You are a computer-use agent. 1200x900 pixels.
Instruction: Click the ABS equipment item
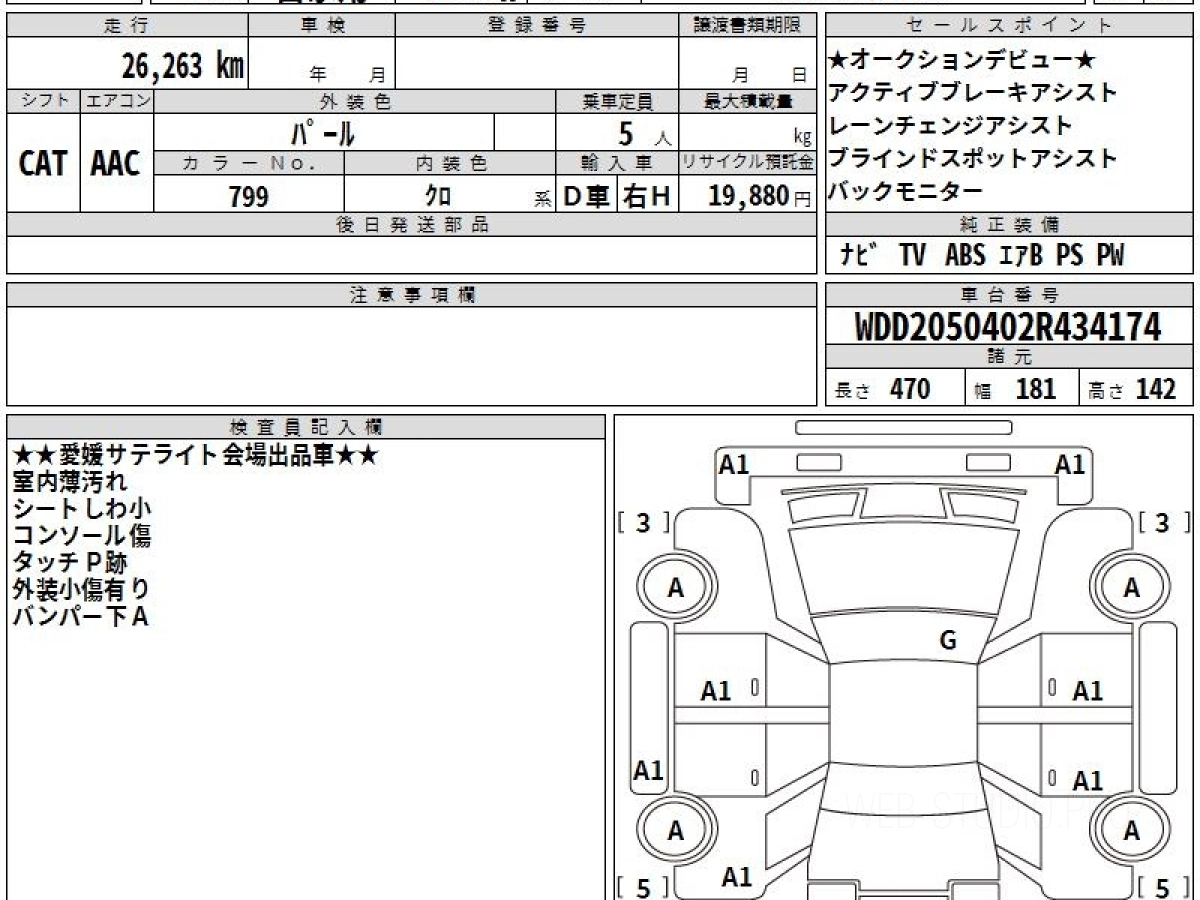(x=965, y=256)
